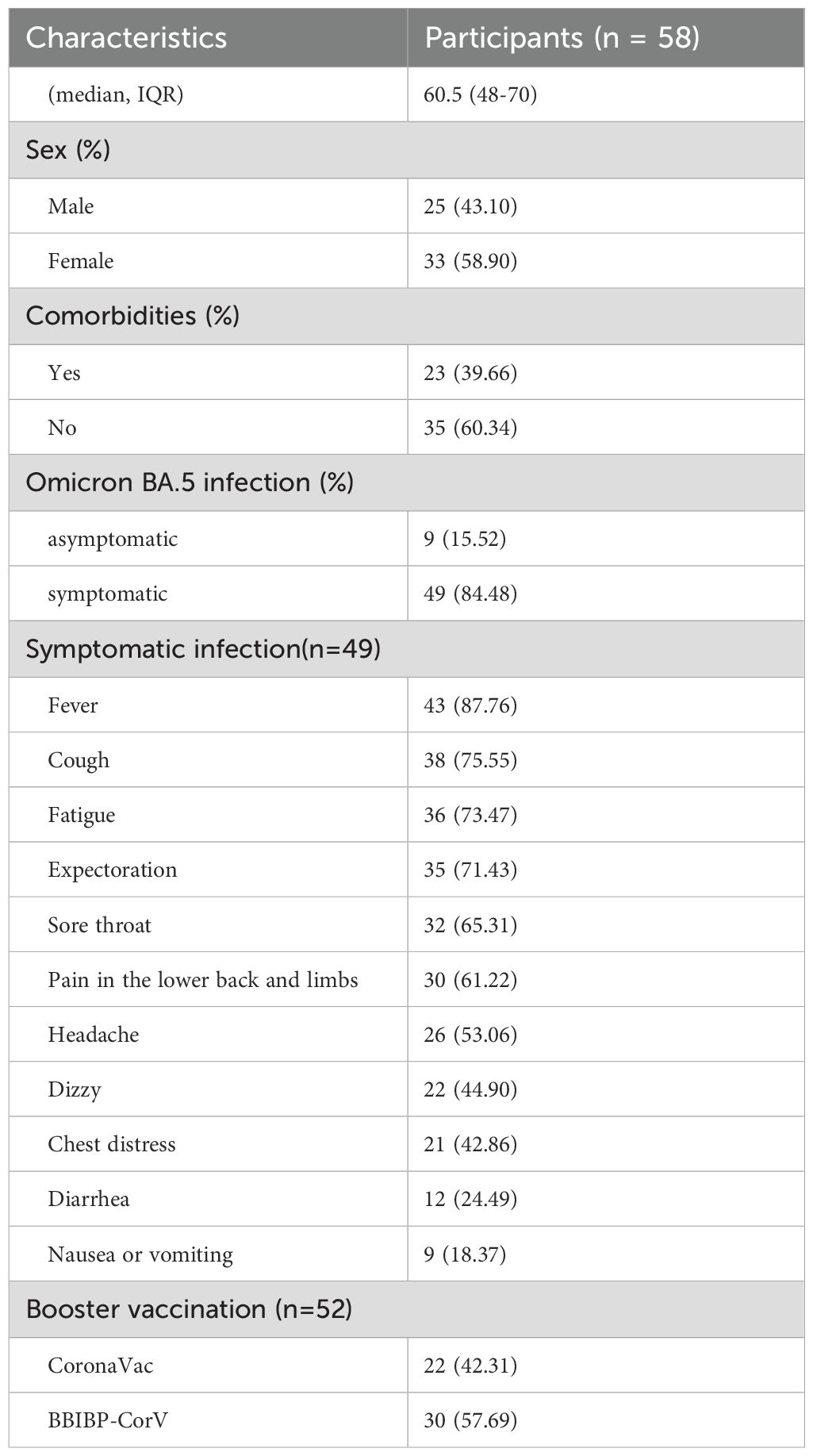Select Pain in the lower back and limbs
813x1456 pixels.
coord(203,980)
